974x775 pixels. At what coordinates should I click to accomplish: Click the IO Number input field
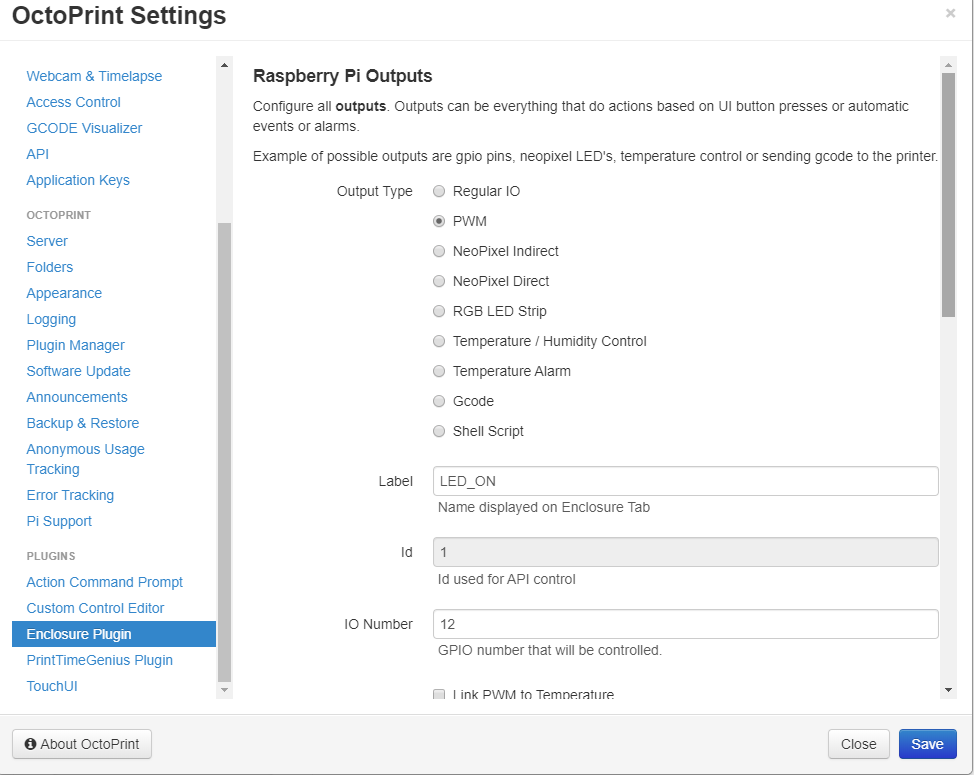[x=685, y=624]
